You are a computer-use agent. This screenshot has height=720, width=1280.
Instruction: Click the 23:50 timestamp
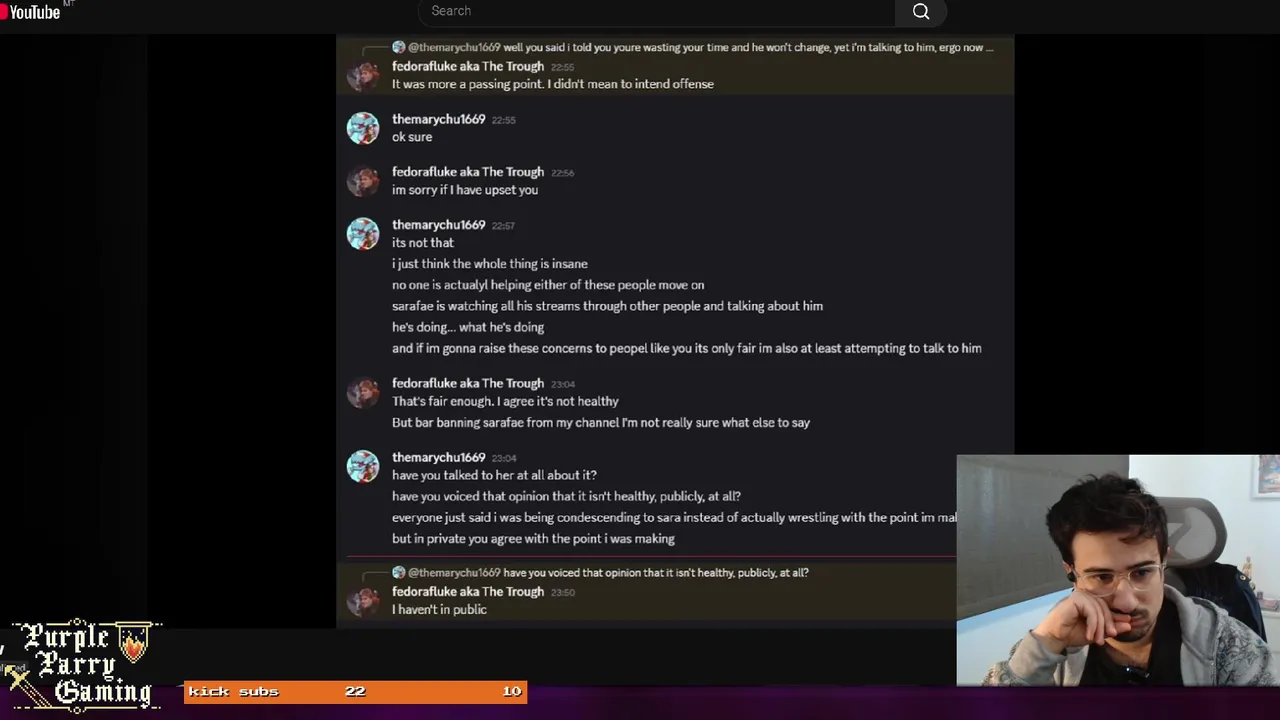click(563, 592)
